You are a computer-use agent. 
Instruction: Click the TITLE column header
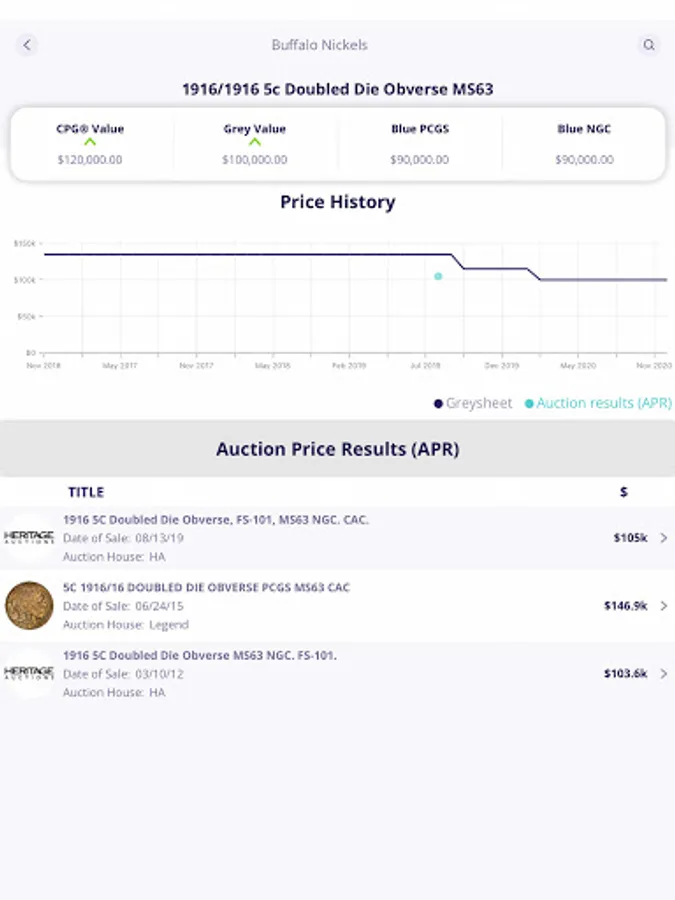[x=86, y=492]
